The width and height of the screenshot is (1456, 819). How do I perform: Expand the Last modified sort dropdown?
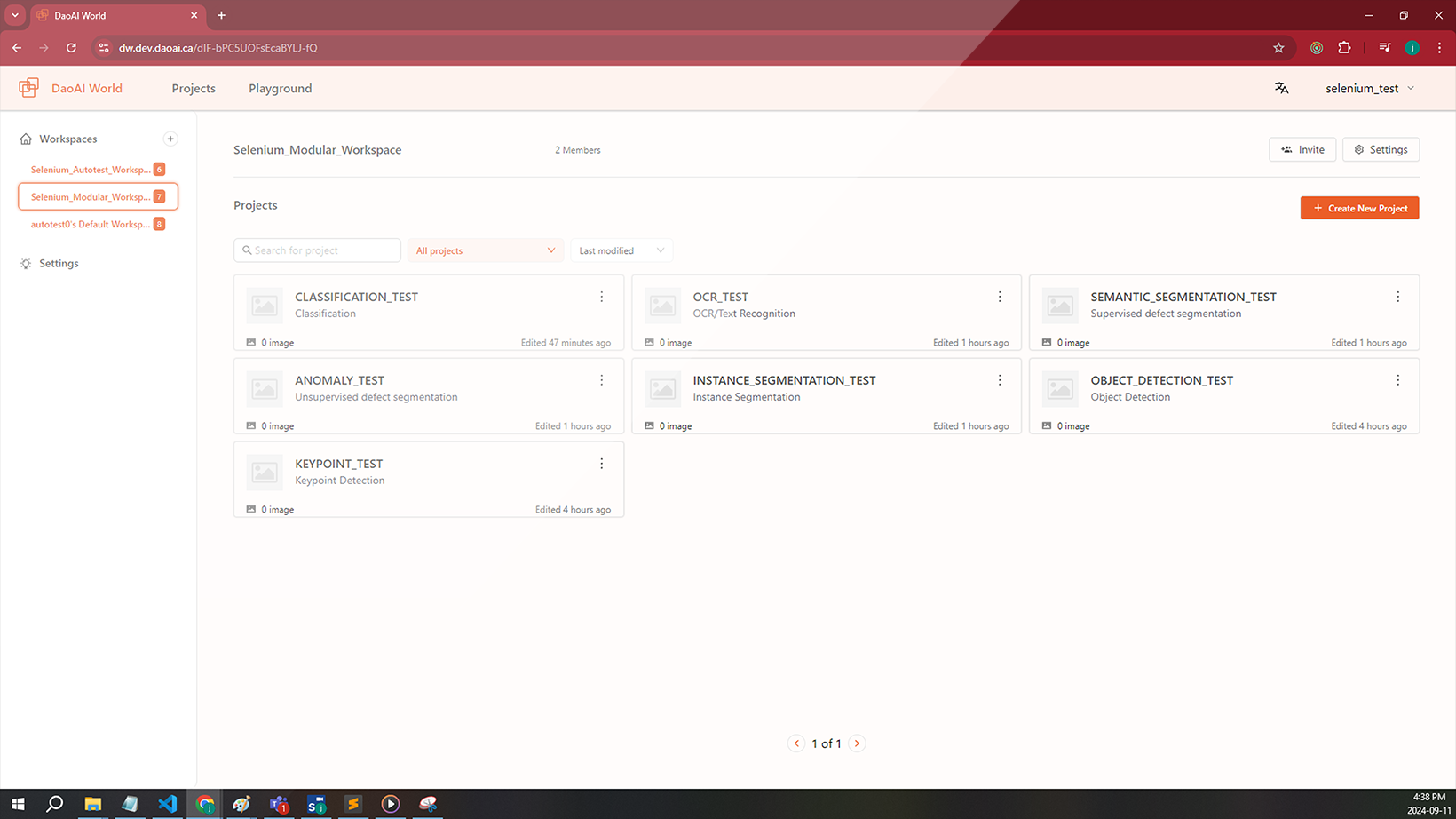[621, 250]
